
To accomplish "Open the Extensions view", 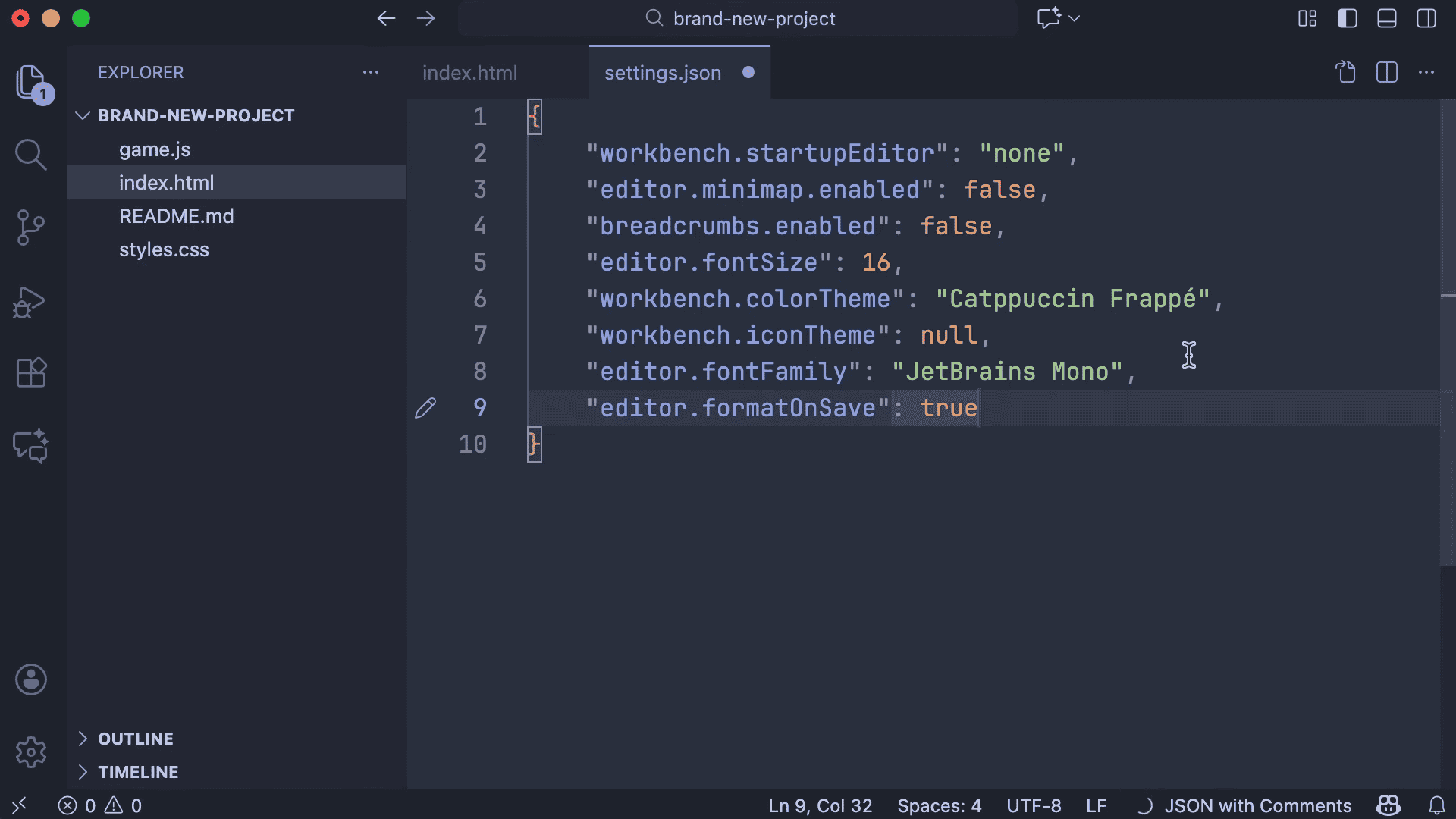I will [x=30, y=373].
